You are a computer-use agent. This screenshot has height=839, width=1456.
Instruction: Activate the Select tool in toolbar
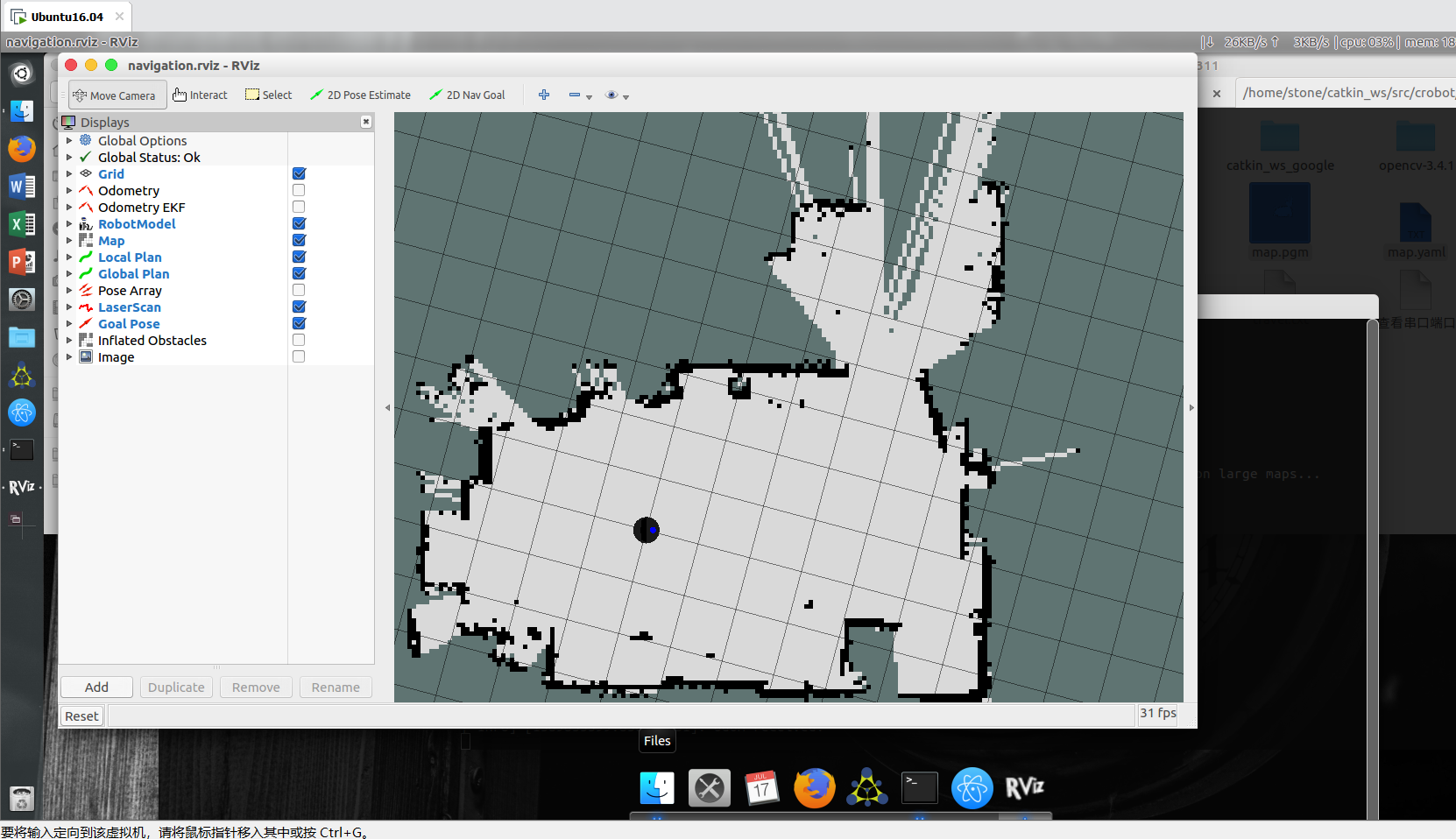coord(269,95)
